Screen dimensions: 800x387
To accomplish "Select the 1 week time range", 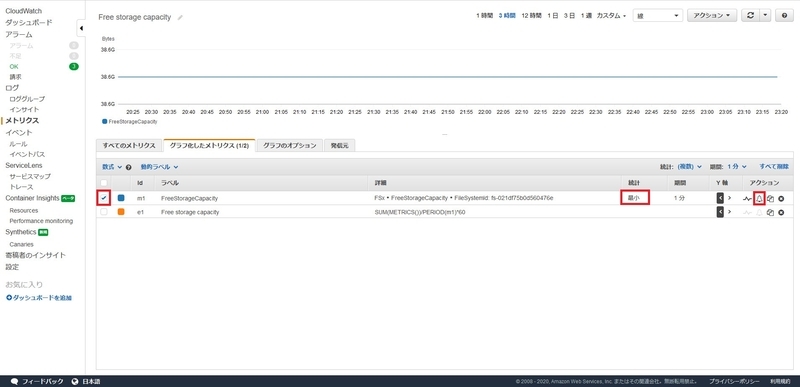I will click(x=586, y=16).
